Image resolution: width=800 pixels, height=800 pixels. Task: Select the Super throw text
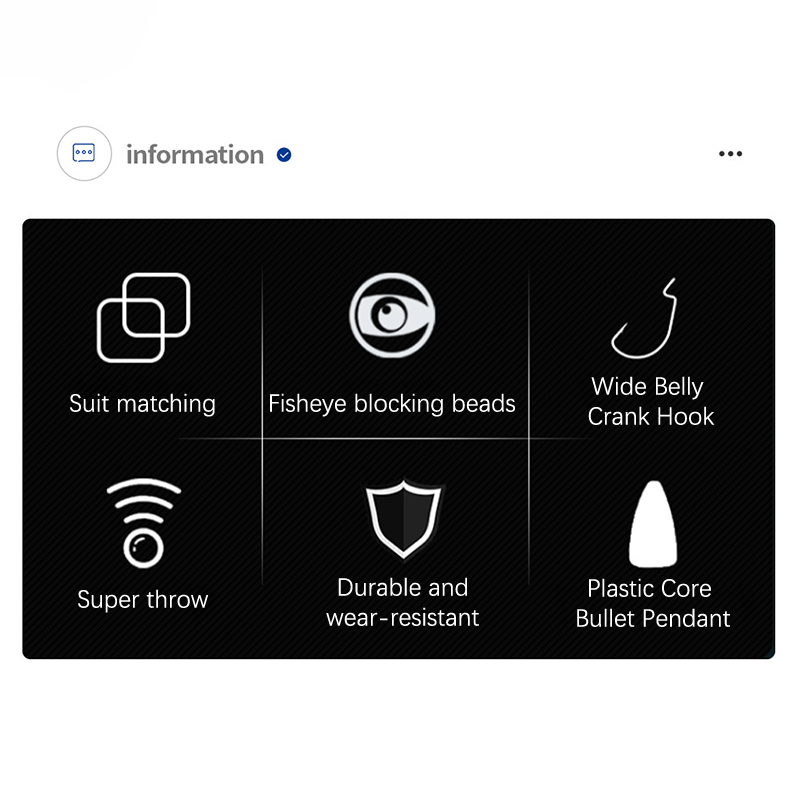(x=143, y=599)
